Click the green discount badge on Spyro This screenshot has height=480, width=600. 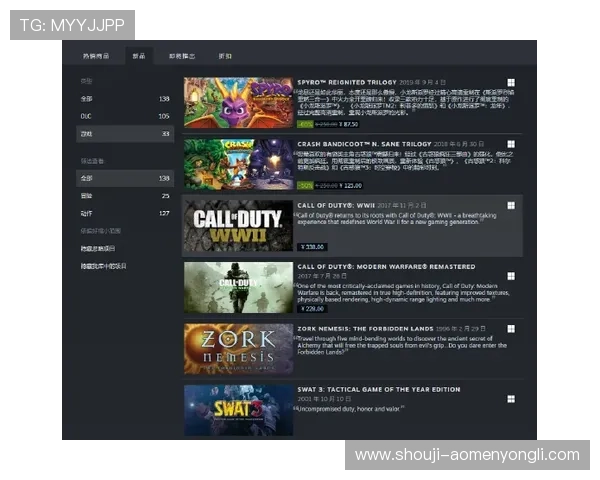pos(305,125)
